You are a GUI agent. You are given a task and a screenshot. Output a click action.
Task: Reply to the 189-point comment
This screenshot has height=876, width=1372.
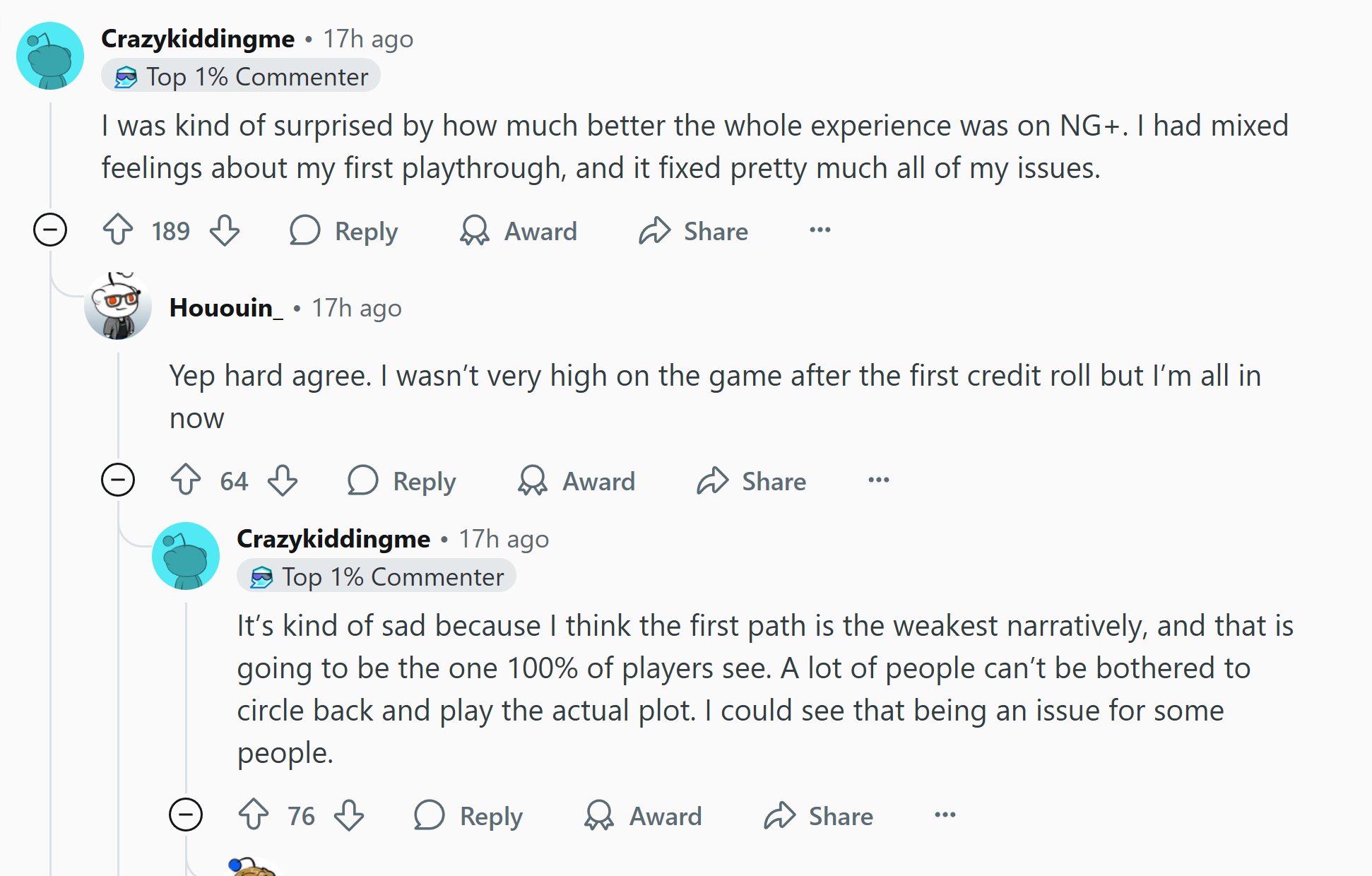click(x=344, y=231)
